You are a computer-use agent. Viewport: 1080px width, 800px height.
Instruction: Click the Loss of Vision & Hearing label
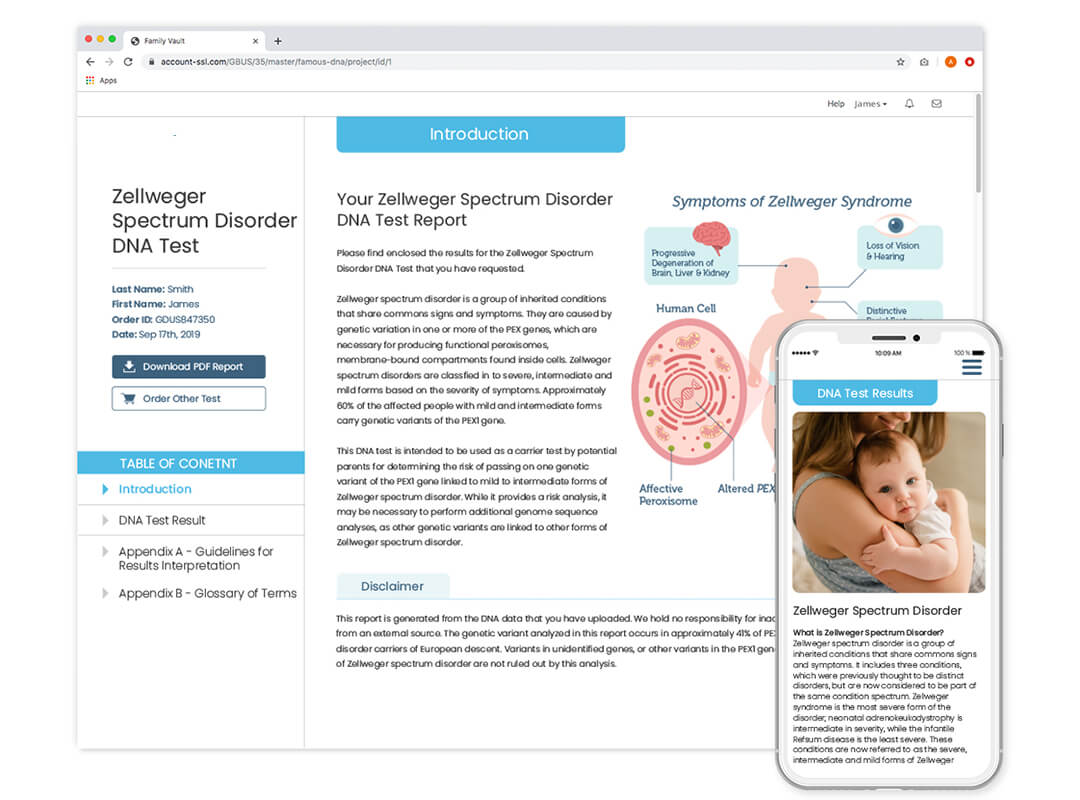pos(893,251)
